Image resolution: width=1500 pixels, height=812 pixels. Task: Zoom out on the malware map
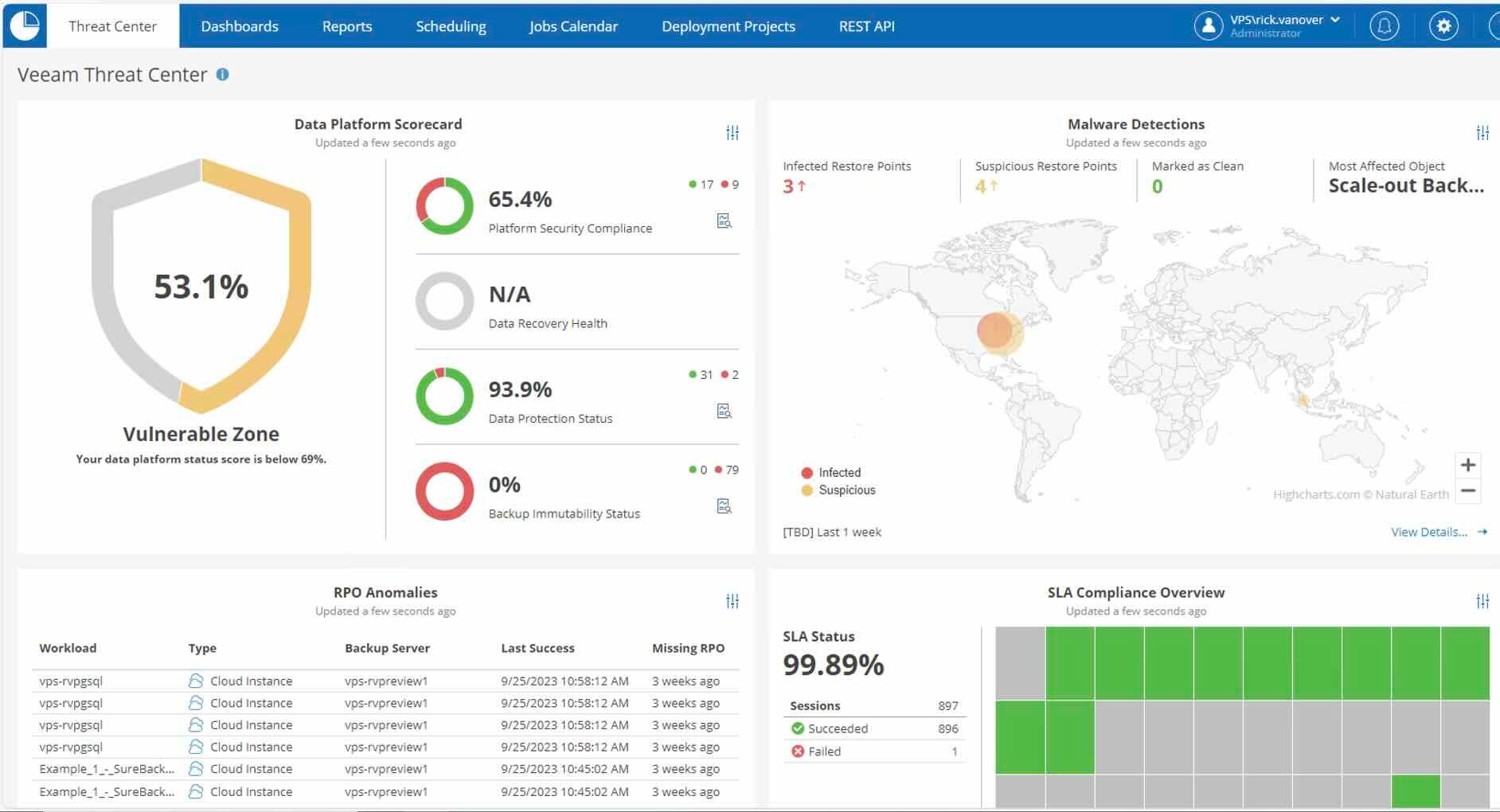(1468, 491)
